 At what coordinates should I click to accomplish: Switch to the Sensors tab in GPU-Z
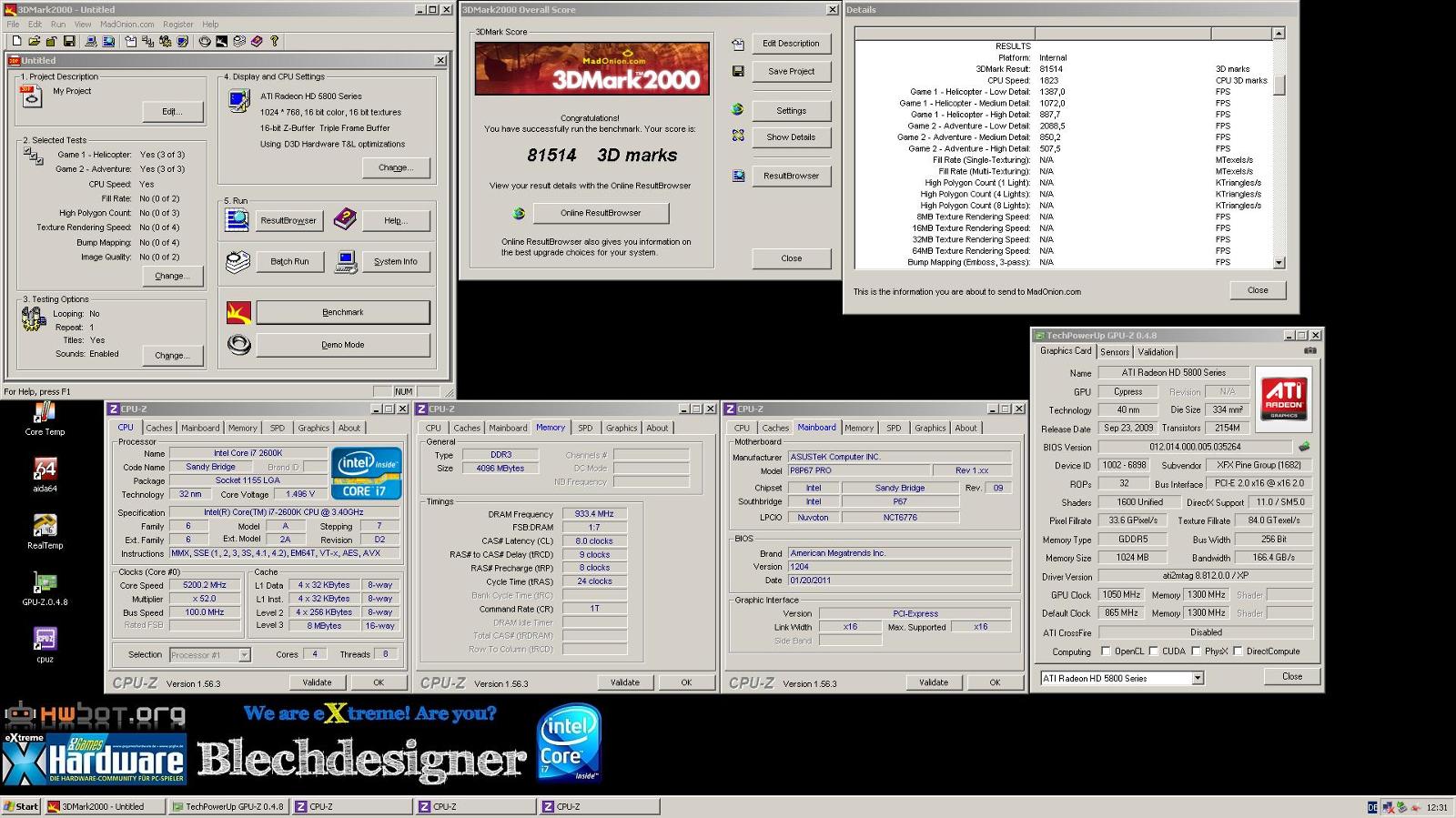pos(1115,352)
